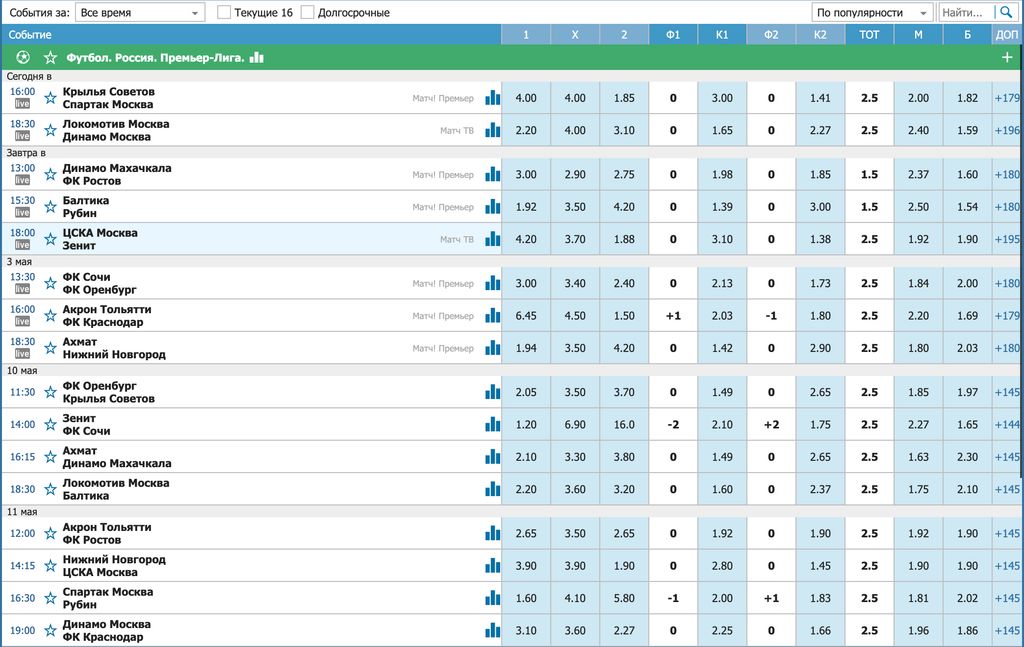Click the soccer ball icon in league header
The image size is (1024, 647).
pos(23,57)
